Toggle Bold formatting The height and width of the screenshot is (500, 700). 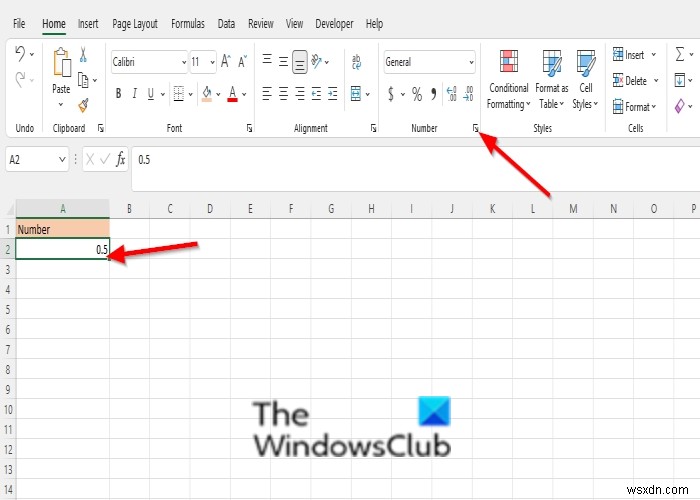(x=118, y=94)
